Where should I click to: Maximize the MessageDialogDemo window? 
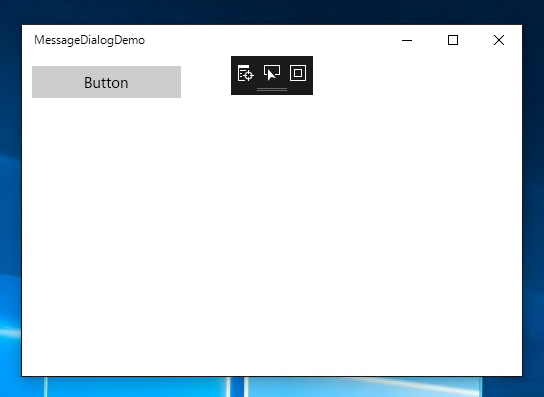(453, 40)
